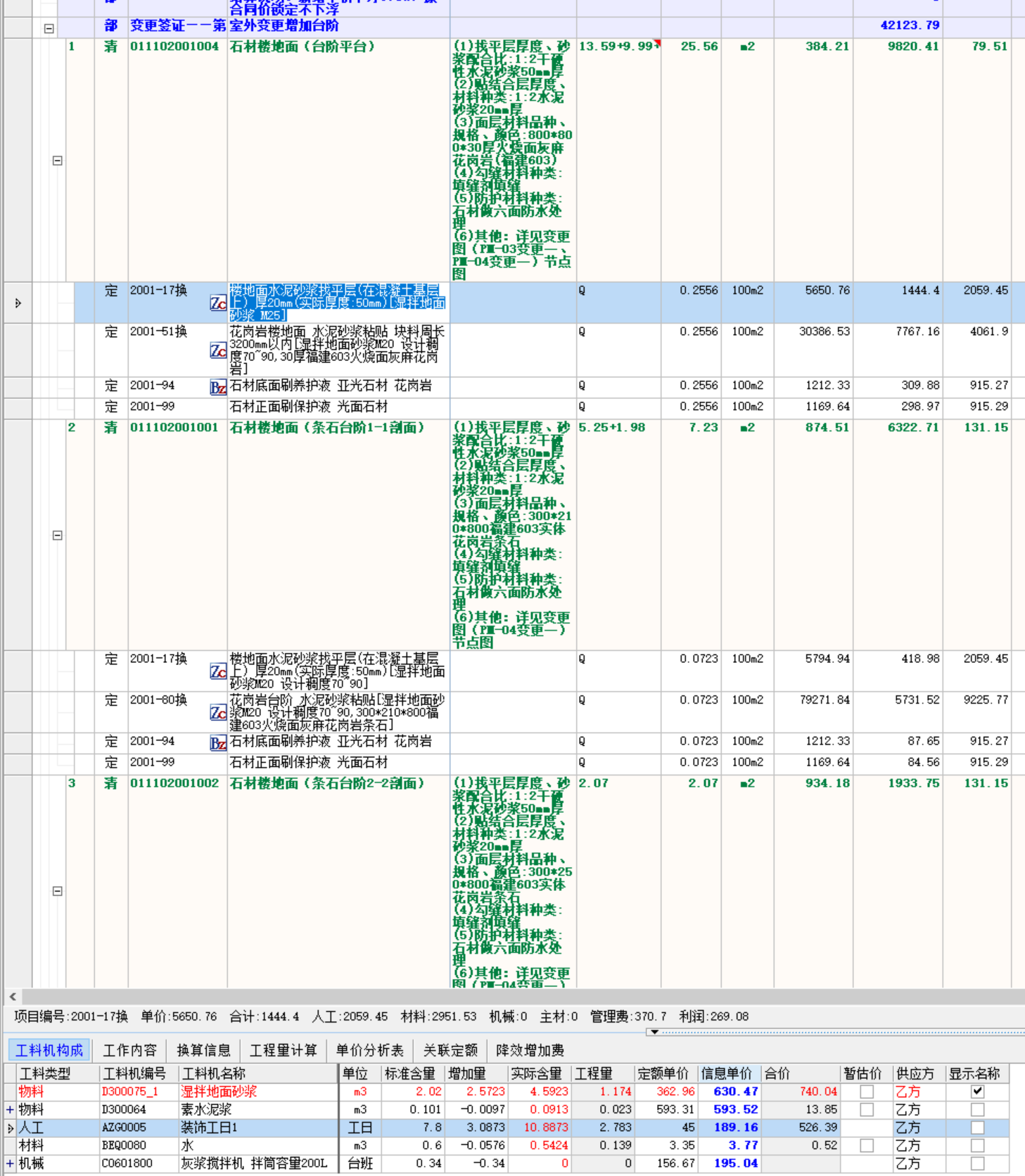1025x1176 pixels.
Task: Collapse item 2 条石台阶1-1剖面
Action: pyautogui.click(x=58, y=535)
